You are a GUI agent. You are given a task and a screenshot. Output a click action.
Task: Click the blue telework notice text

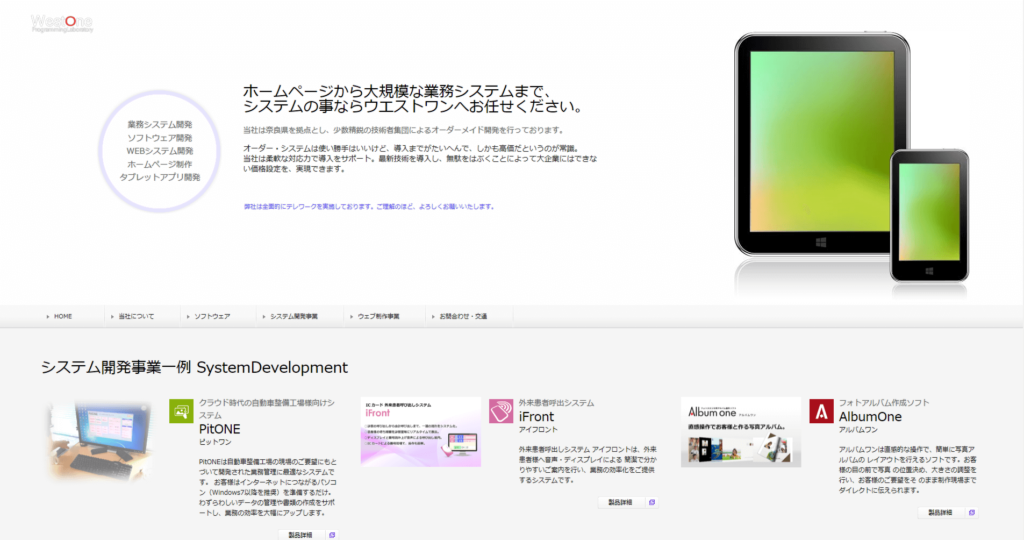pos(369,206)
